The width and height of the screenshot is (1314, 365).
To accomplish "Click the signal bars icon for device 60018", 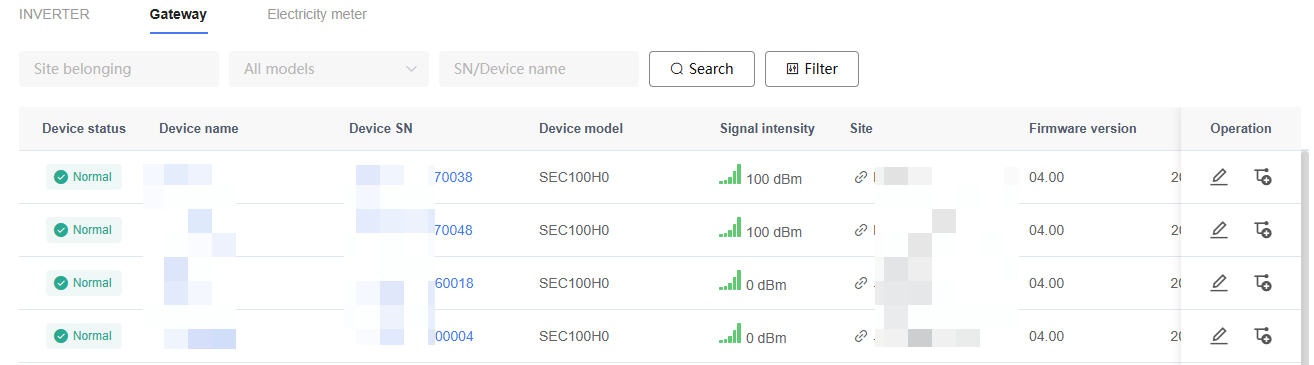I will pyautogui.click(x=730, y=281).
